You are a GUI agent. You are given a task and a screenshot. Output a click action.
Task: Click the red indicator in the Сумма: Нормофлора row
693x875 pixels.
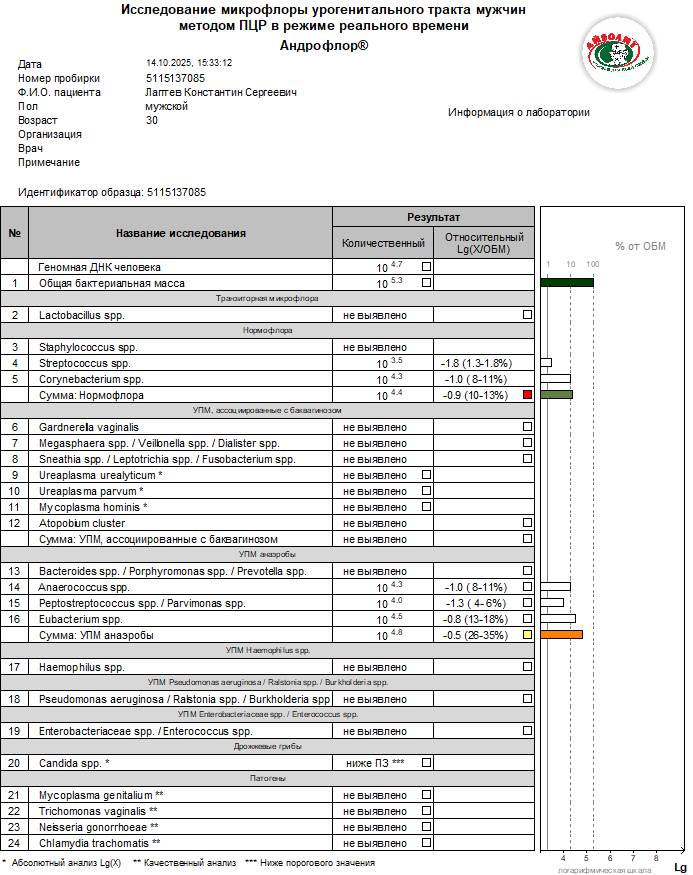click(527, 395)
